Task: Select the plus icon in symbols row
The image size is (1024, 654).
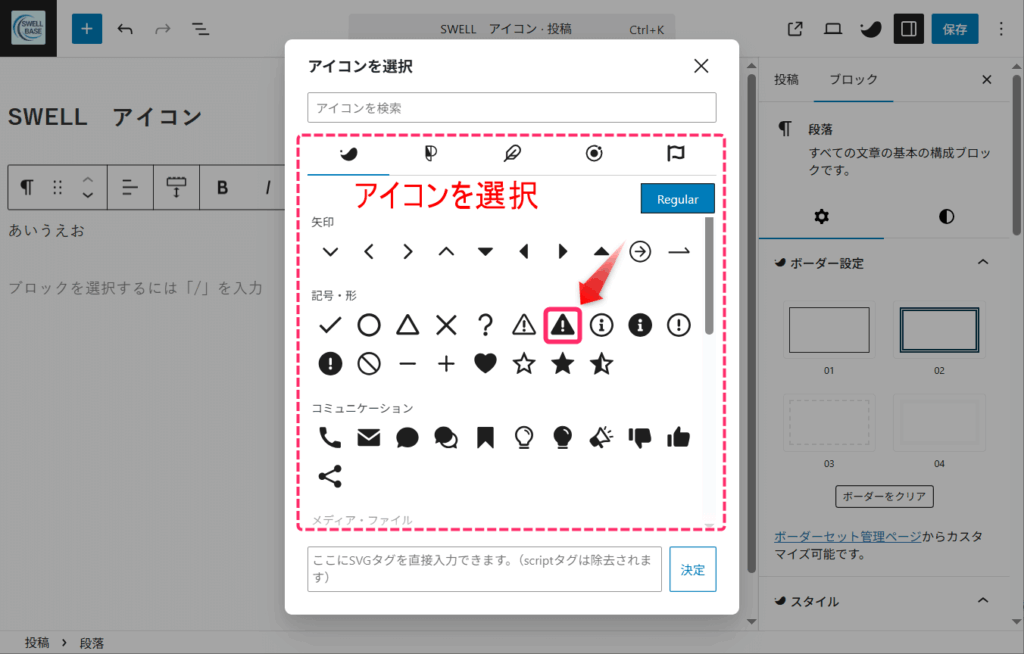Action: 446,364
